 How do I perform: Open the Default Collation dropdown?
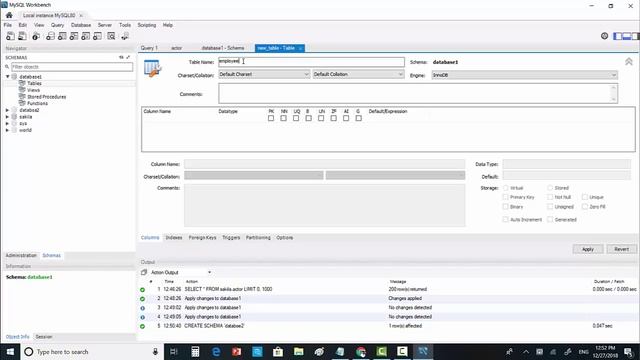[x=358, y=74]
